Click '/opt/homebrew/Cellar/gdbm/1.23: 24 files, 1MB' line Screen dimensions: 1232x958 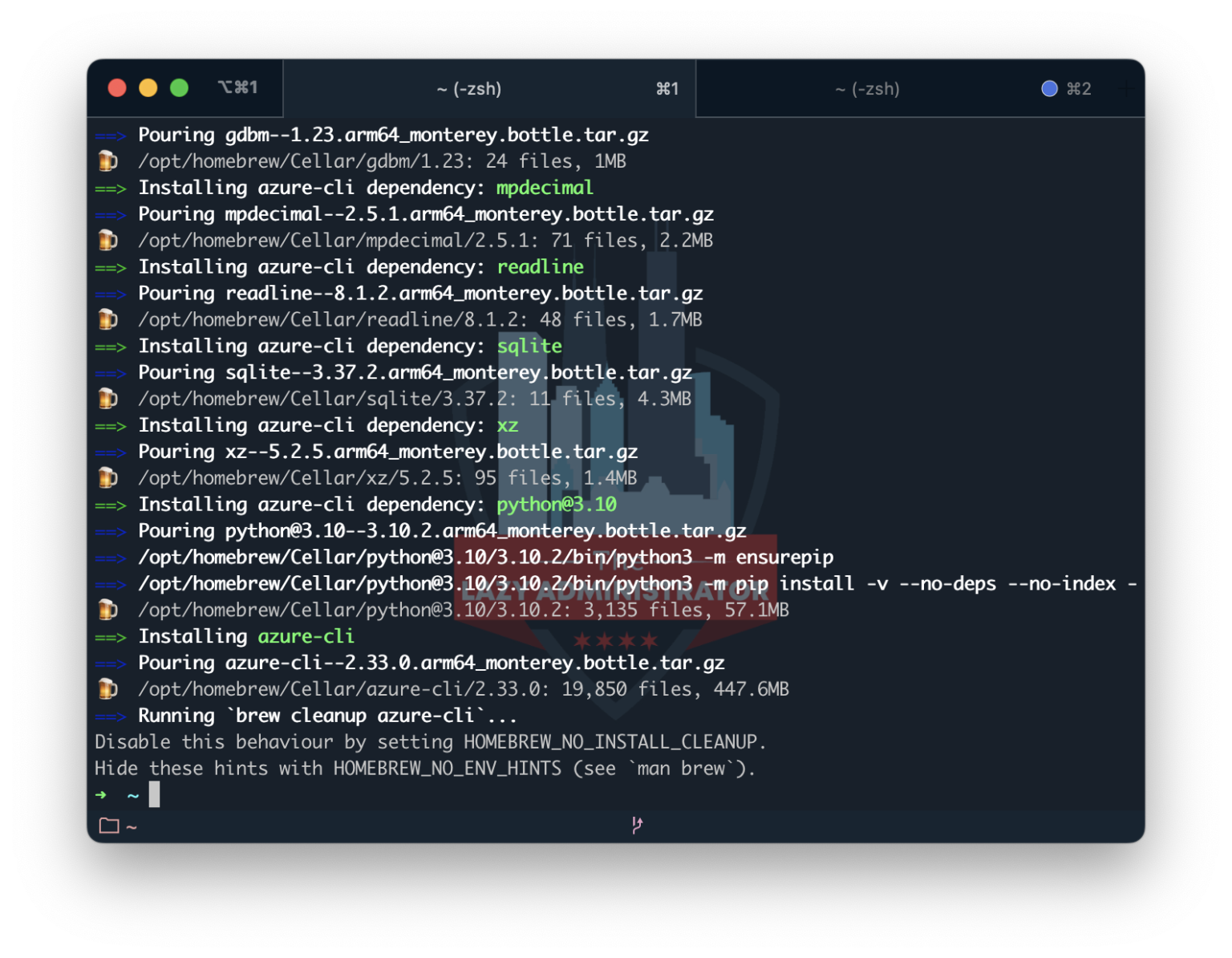382,161
